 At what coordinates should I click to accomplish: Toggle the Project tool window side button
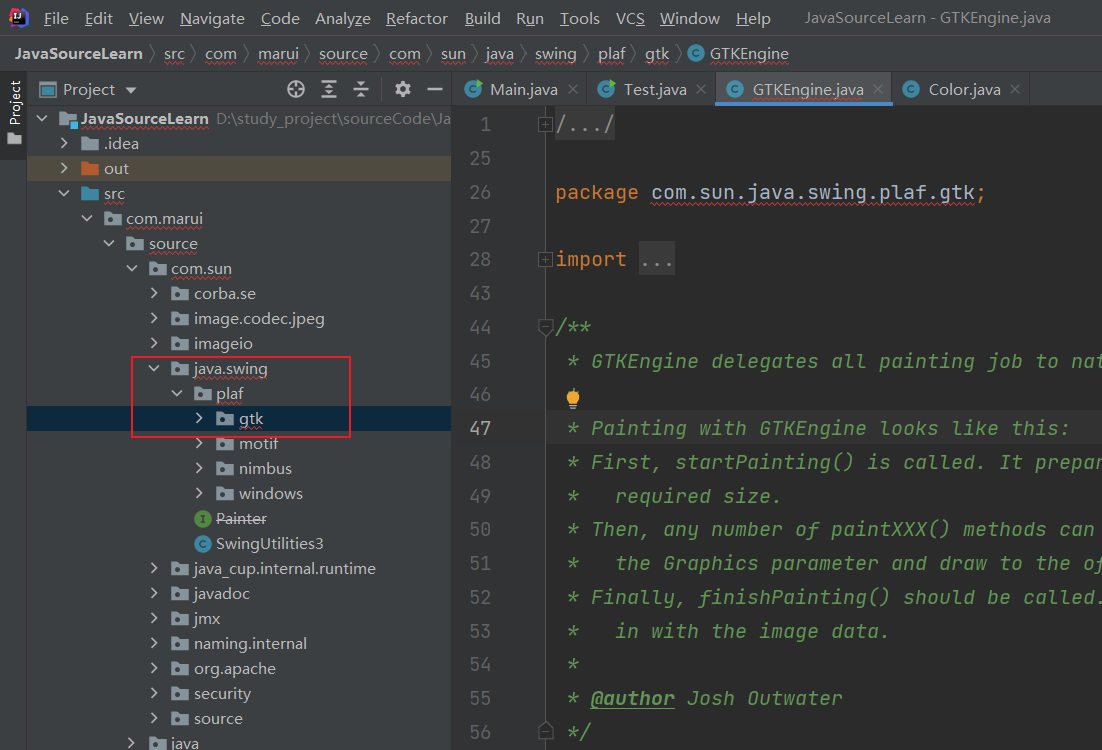pyautogui.click(x=14, y=110)
